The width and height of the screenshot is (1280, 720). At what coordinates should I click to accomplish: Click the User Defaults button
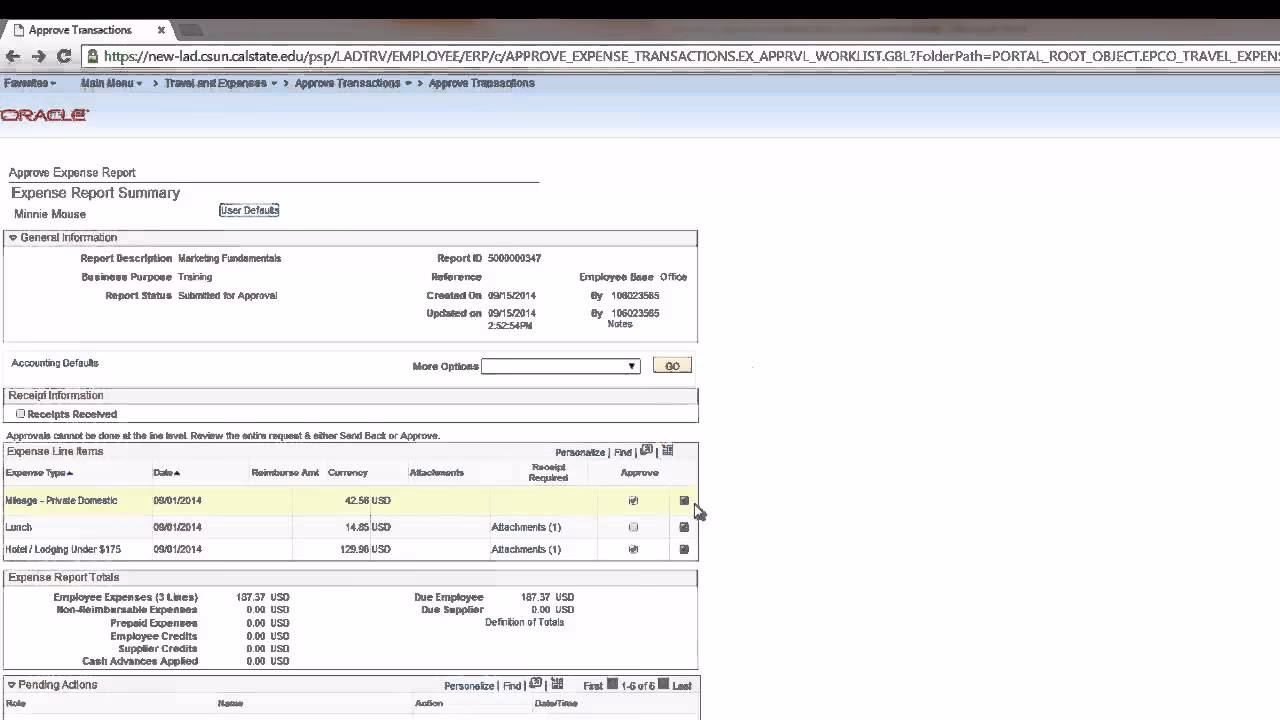click(249, 210)
